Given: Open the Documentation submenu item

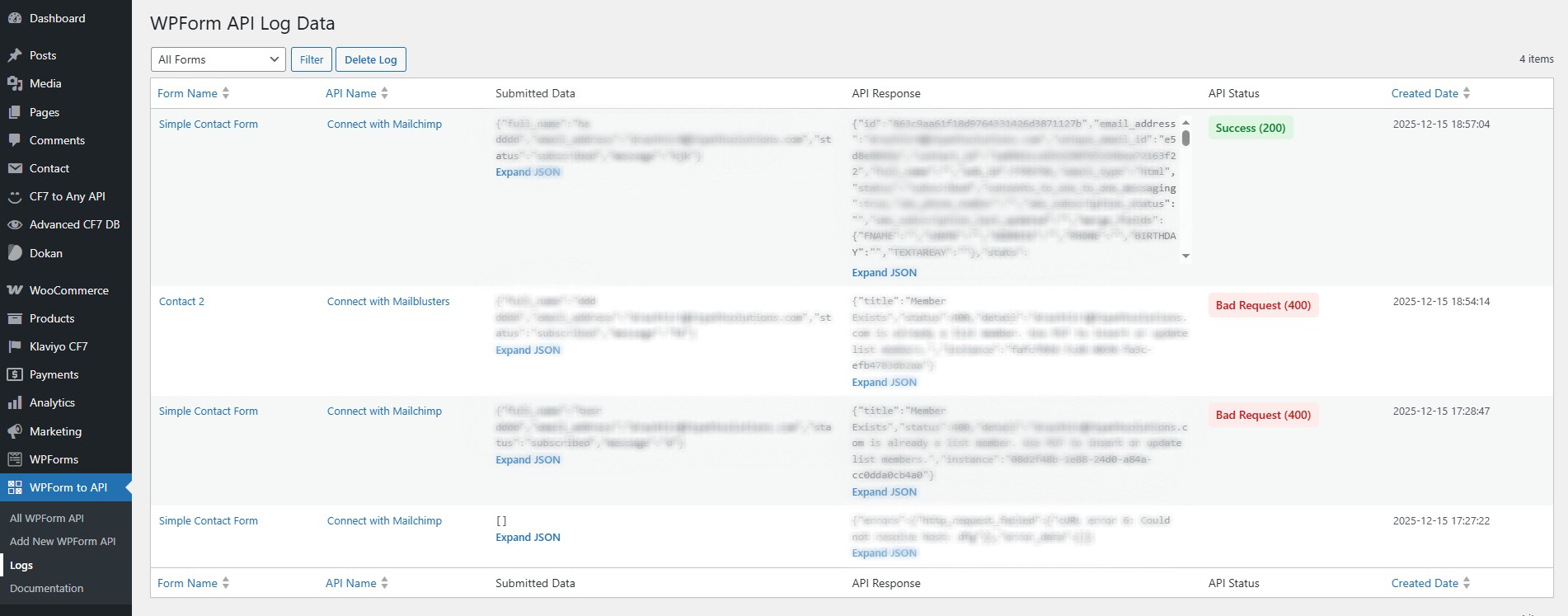Looking at the screenshot, I should (47, 589).
